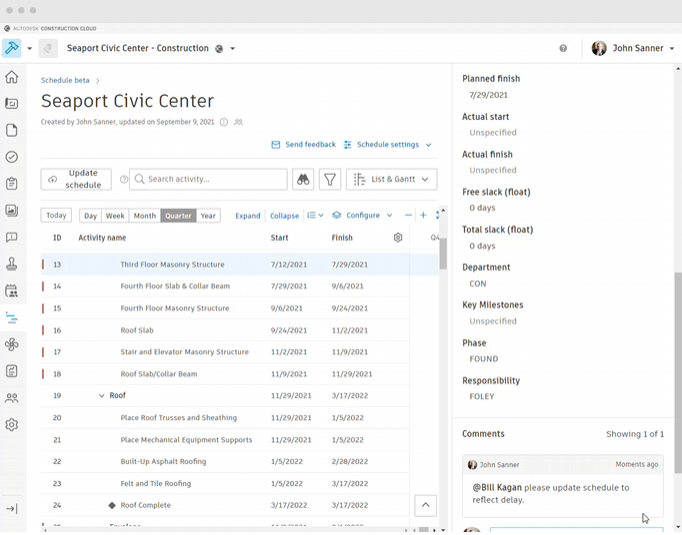Click the Send feedback link
This screenshot has width=682, height=535.
tap(303, 145)
